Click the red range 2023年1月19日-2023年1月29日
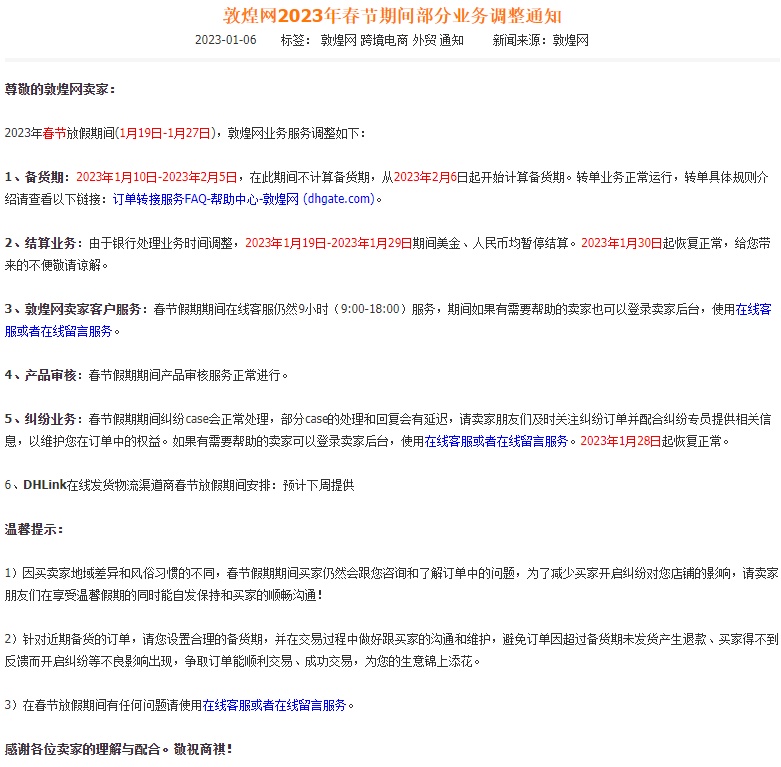The width and height of the screenshot is (781, 767). (329, 243)
